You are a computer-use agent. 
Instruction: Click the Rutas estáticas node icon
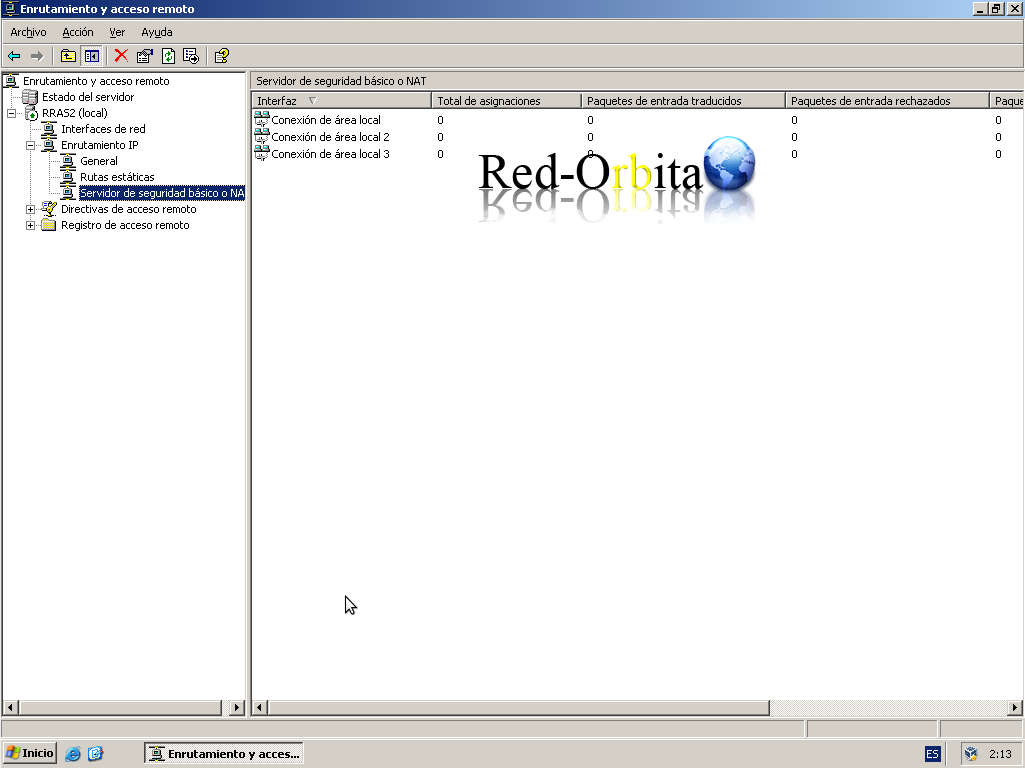click(68, 177)
